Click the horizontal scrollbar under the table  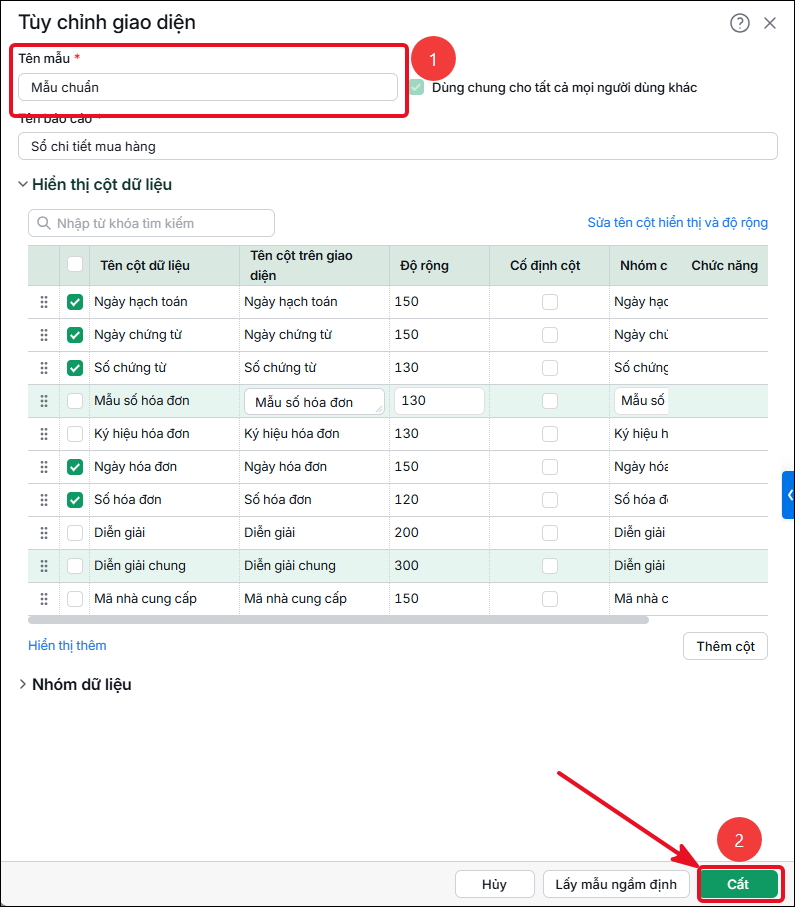click(x=338, y=620)
